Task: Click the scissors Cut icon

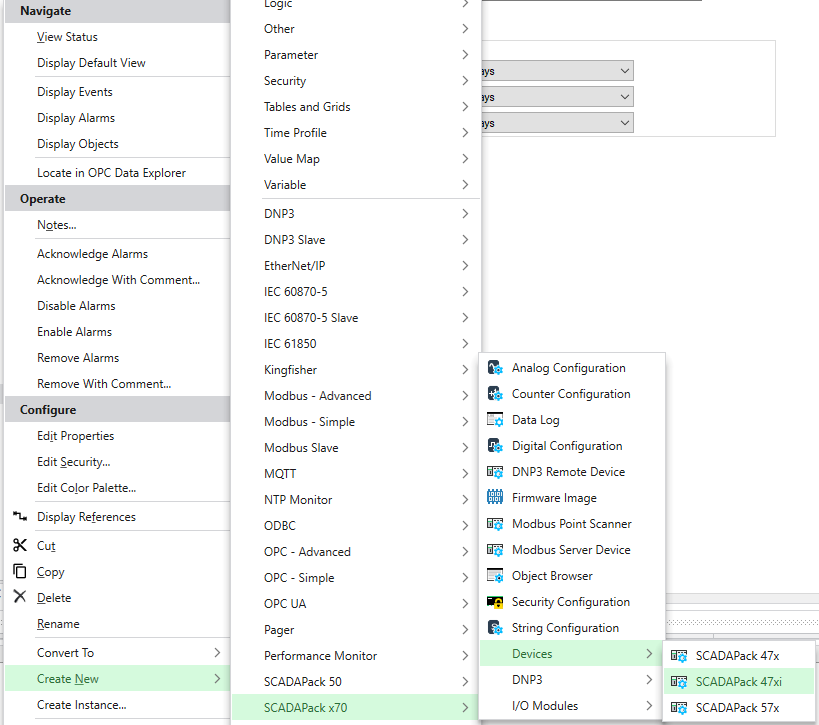Action: coord(20,545)
